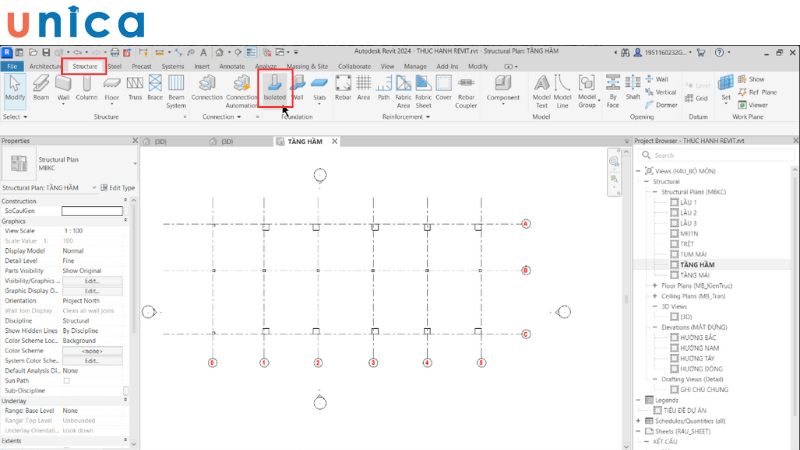Expand the Connection panel dropdown
The height and width of the screenshot is (450, 800).
coord(222,117)
